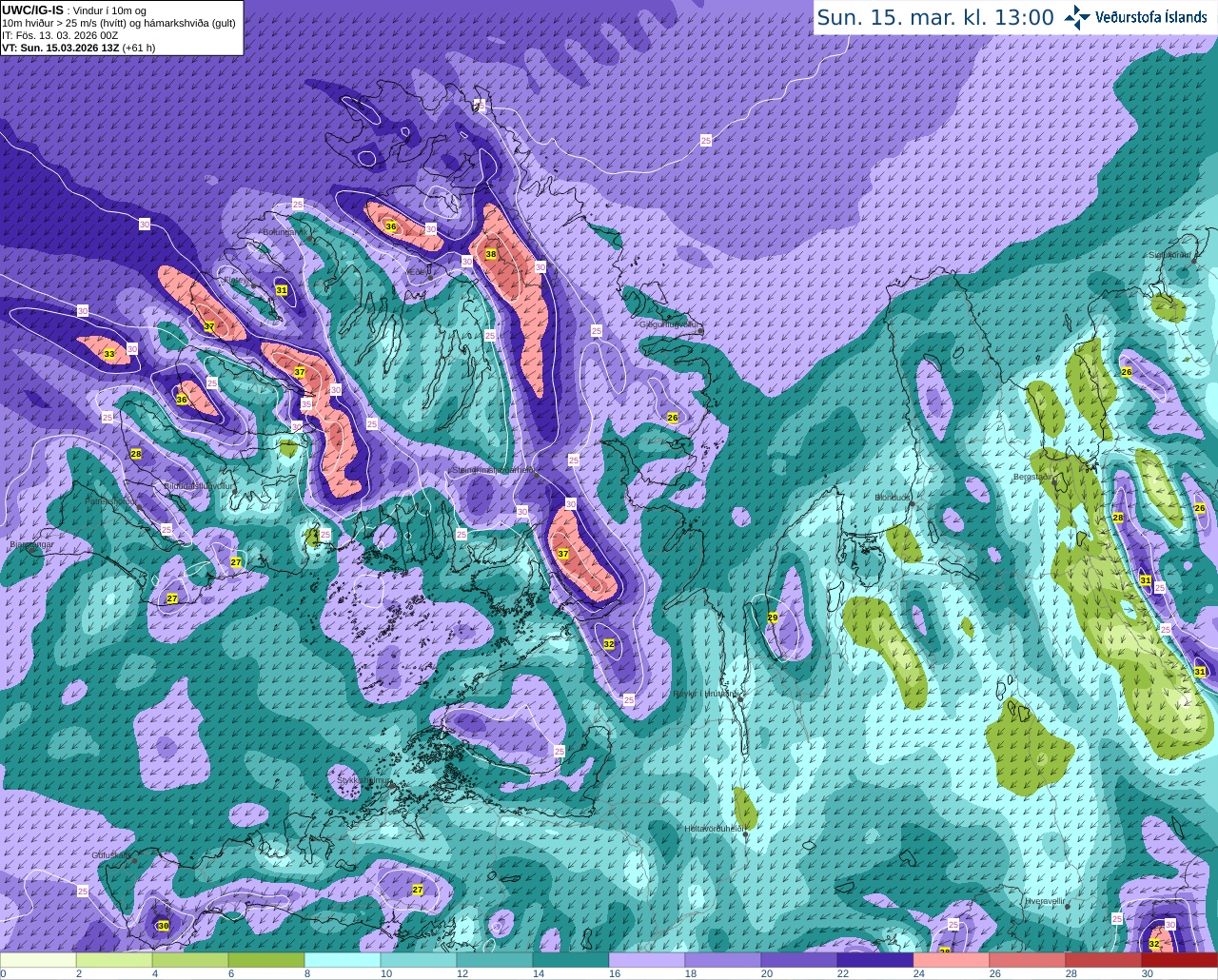The image size is (1218, 980).
Task: Click the 'IT: Fös. 13. 03. 2026 00Z' line
Action: click(60, 35)
